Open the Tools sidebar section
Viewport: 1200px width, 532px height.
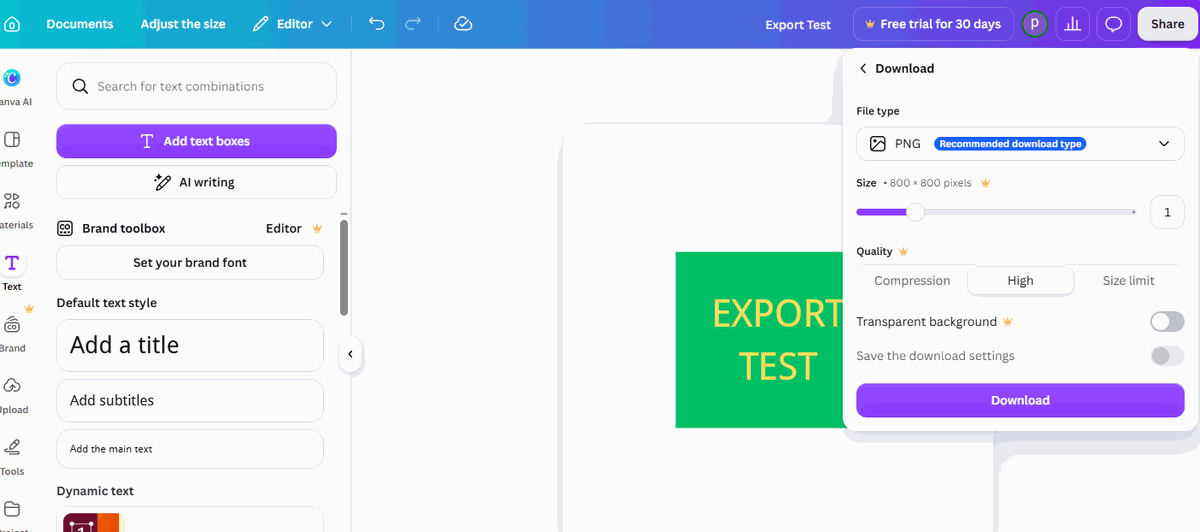(12, 457)
